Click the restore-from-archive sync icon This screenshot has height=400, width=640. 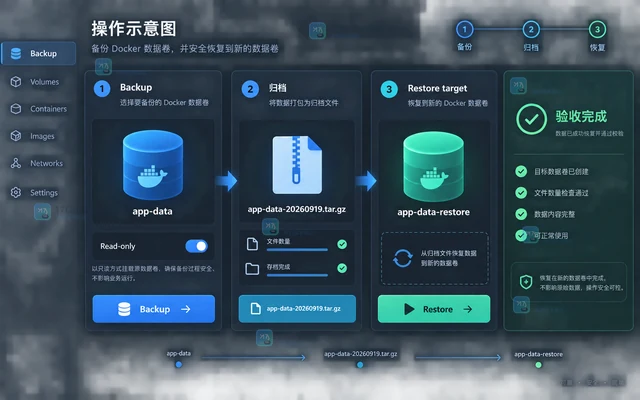[402, 258]
